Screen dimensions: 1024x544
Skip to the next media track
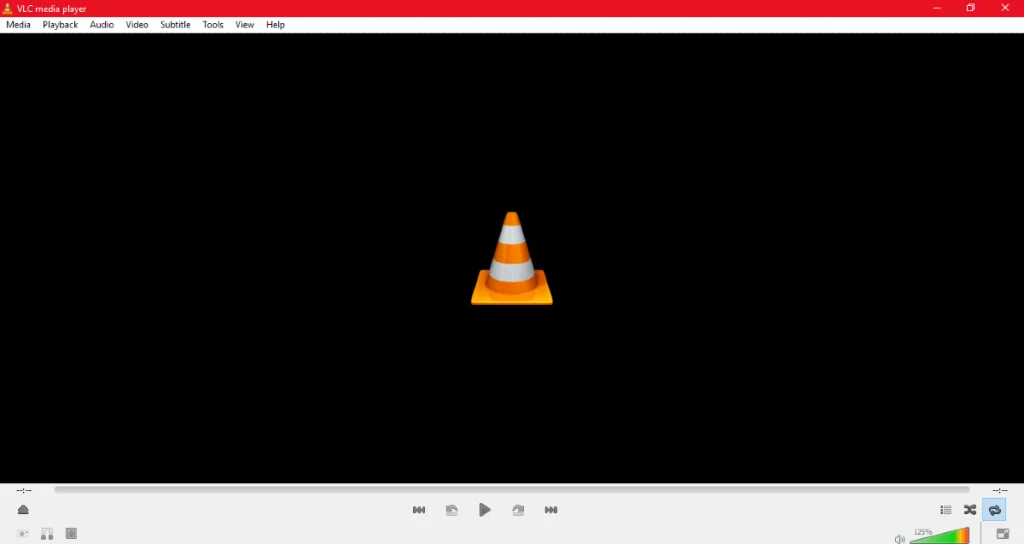click(x=551, y=510)
